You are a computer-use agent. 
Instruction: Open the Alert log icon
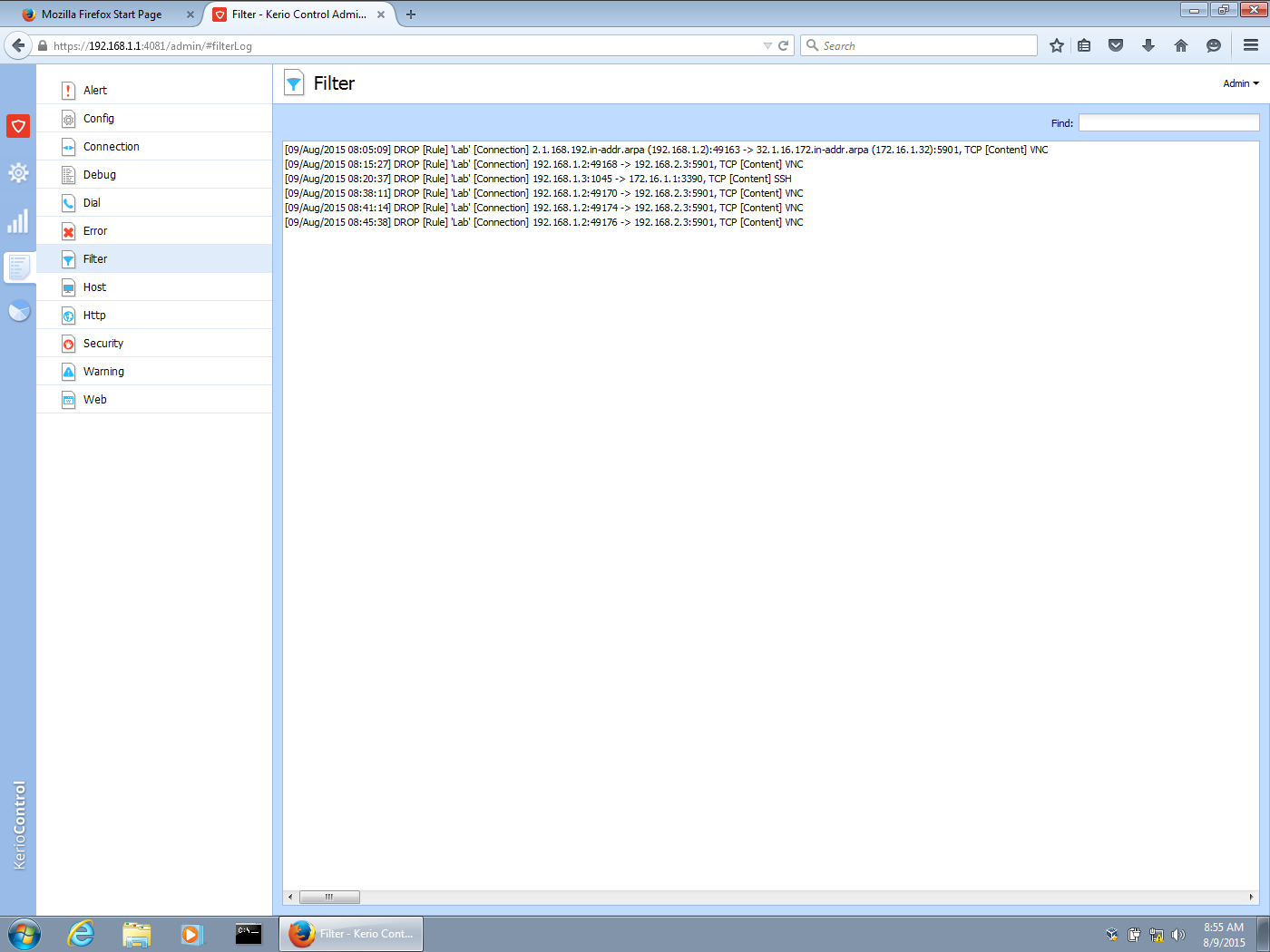pyautogui.click(x=68, y=91)
